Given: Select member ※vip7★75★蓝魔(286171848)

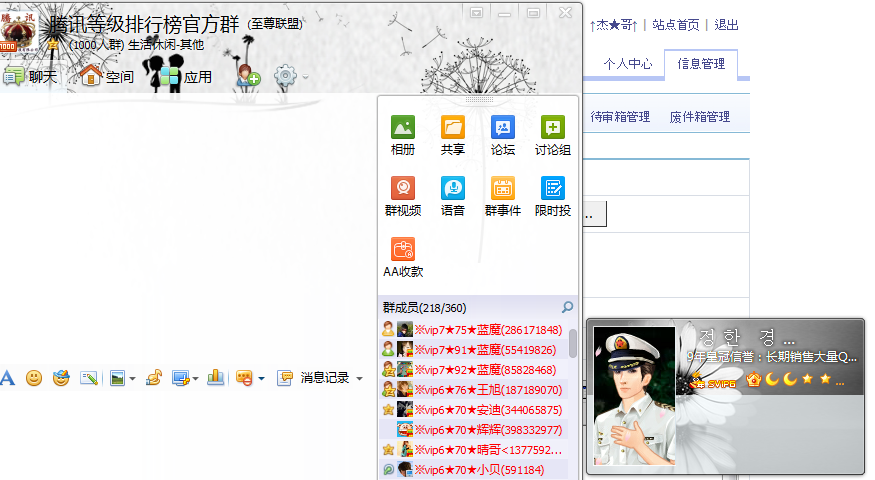Looking at the screenshot, I should (x=473, y=330).
